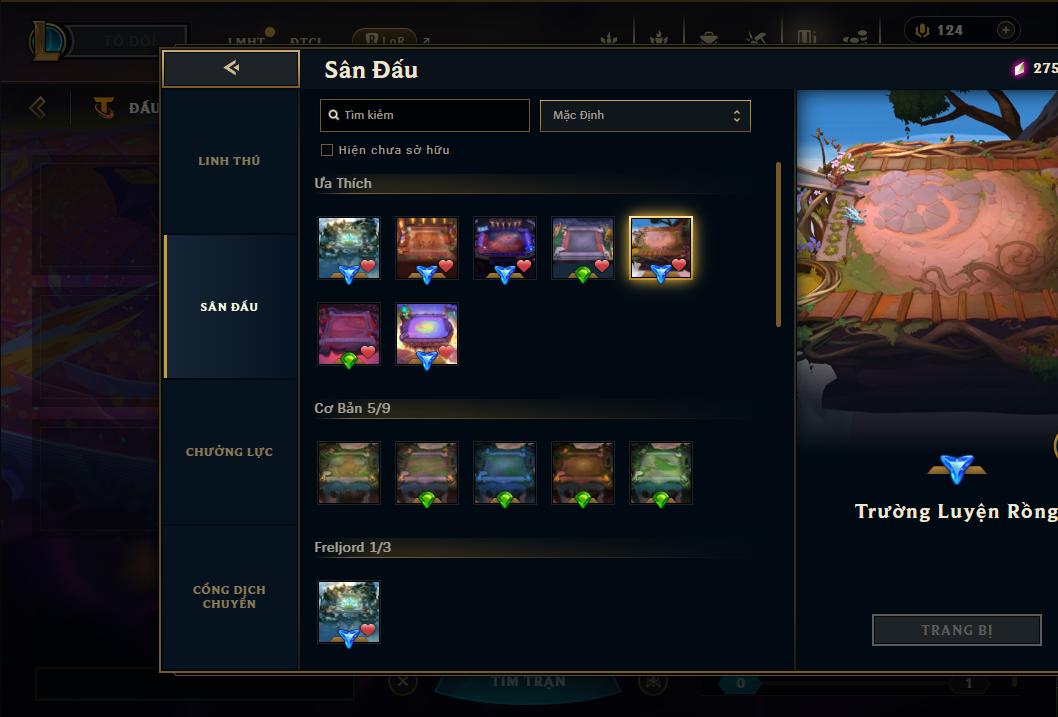Click the back arrow in arena panel
The image size is (1058, 717).
(x=231, y=68)
